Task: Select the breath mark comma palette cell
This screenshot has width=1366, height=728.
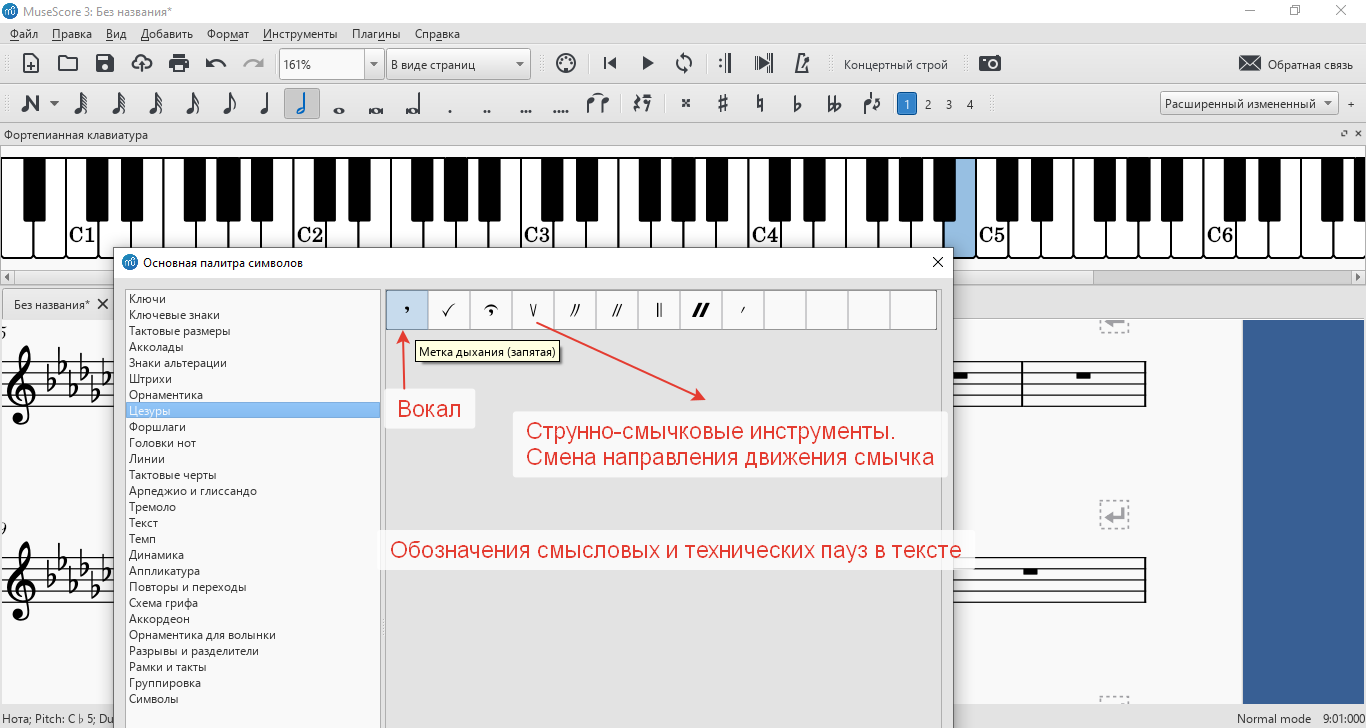Action: [407, 310]
